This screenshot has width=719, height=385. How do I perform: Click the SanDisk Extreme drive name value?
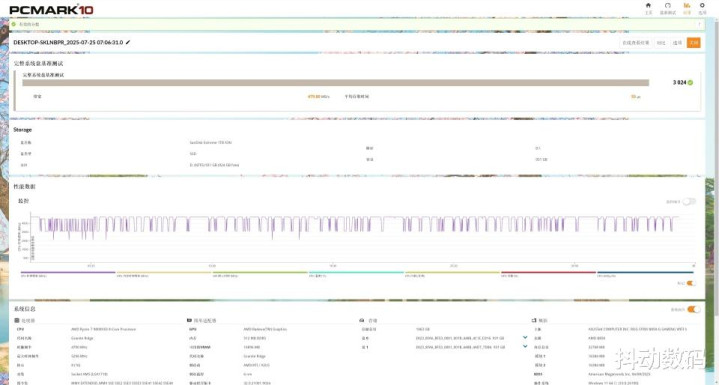point(210,143)
